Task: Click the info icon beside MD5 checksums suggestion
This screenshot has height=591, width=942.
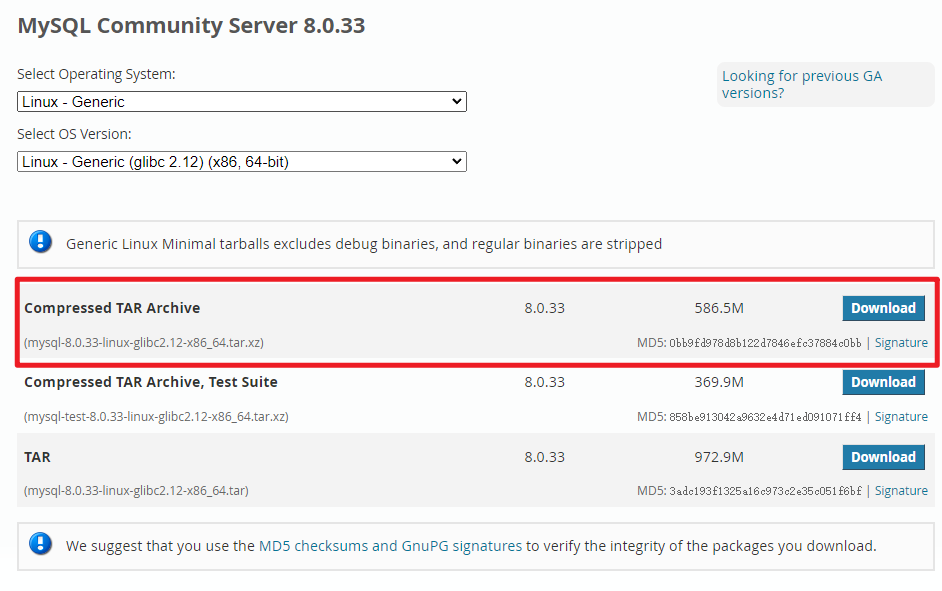Action: 40,545
